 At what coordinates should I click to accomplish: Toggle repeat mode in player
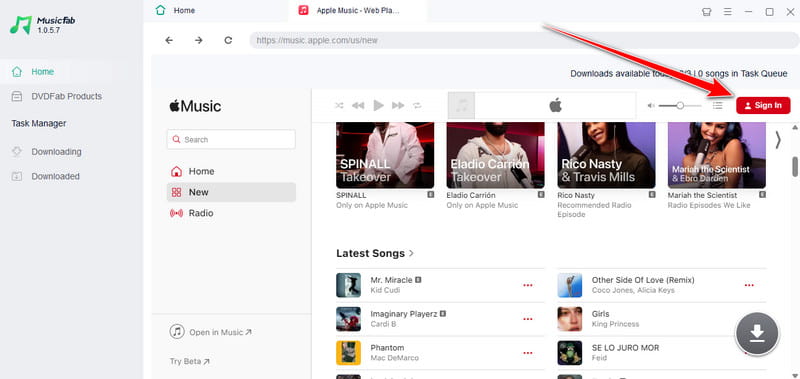pos(417,106)
